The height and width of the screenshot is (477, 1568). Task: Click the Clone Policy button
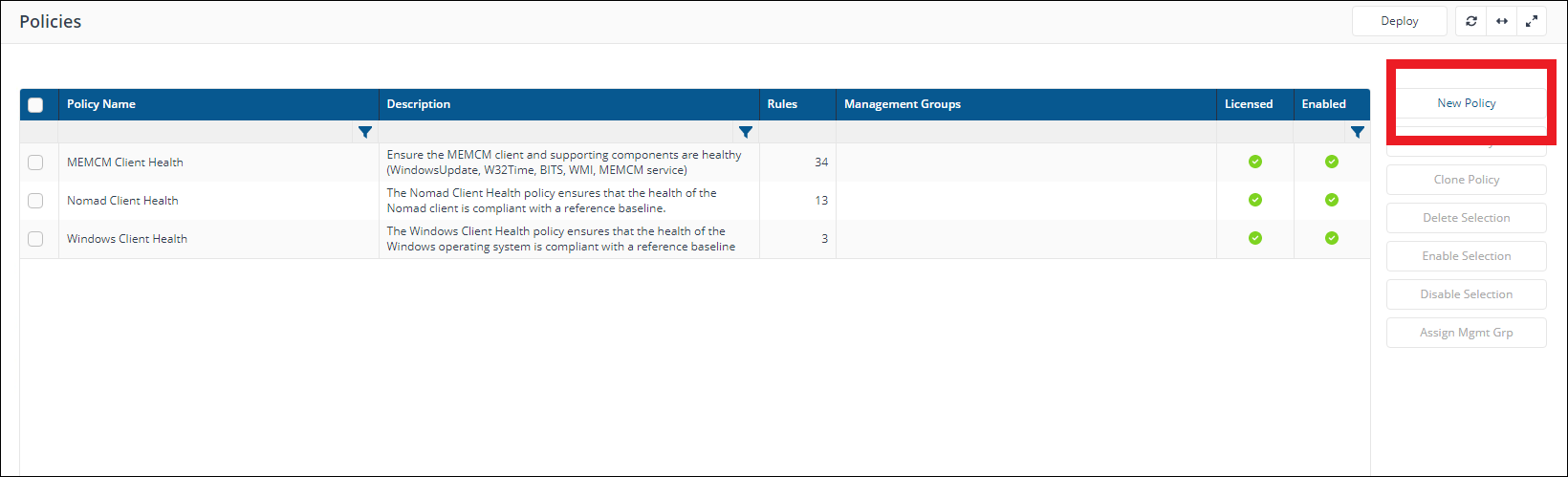pos(1466,180)
